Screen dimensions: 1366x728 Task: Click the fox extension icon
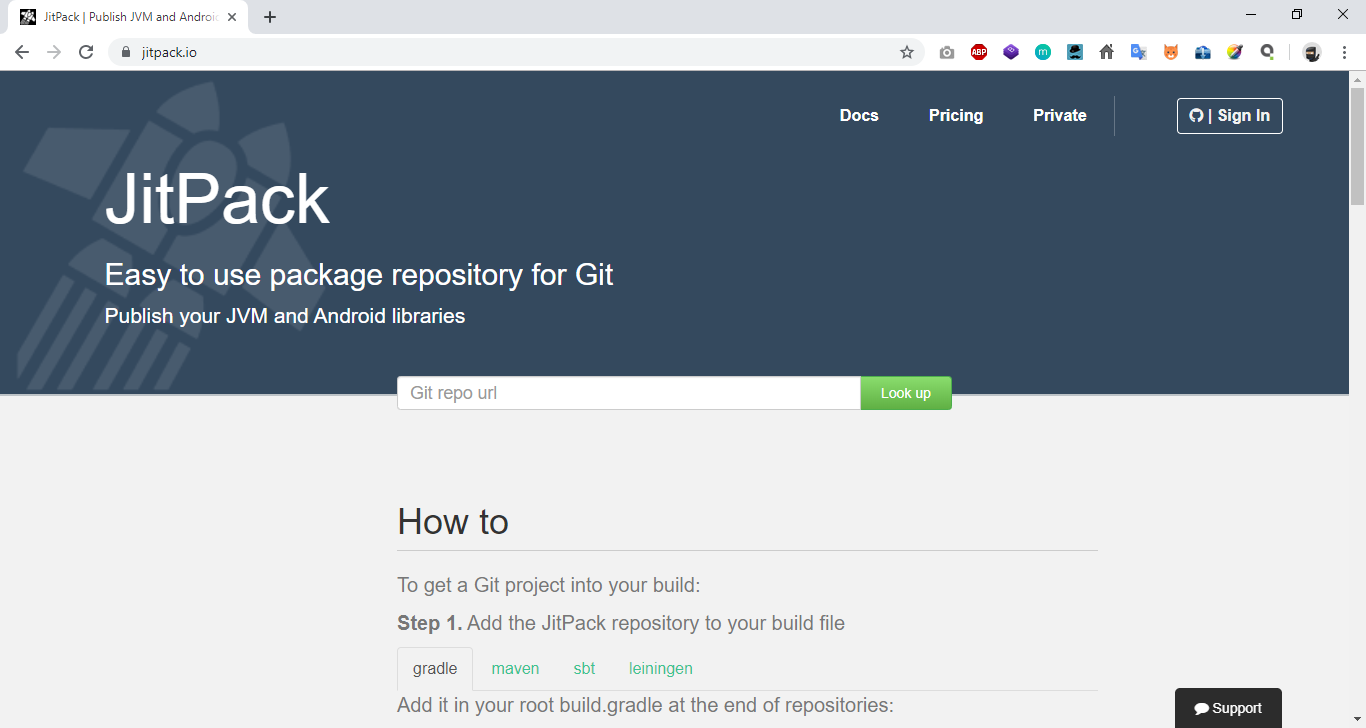(1170, 51)
